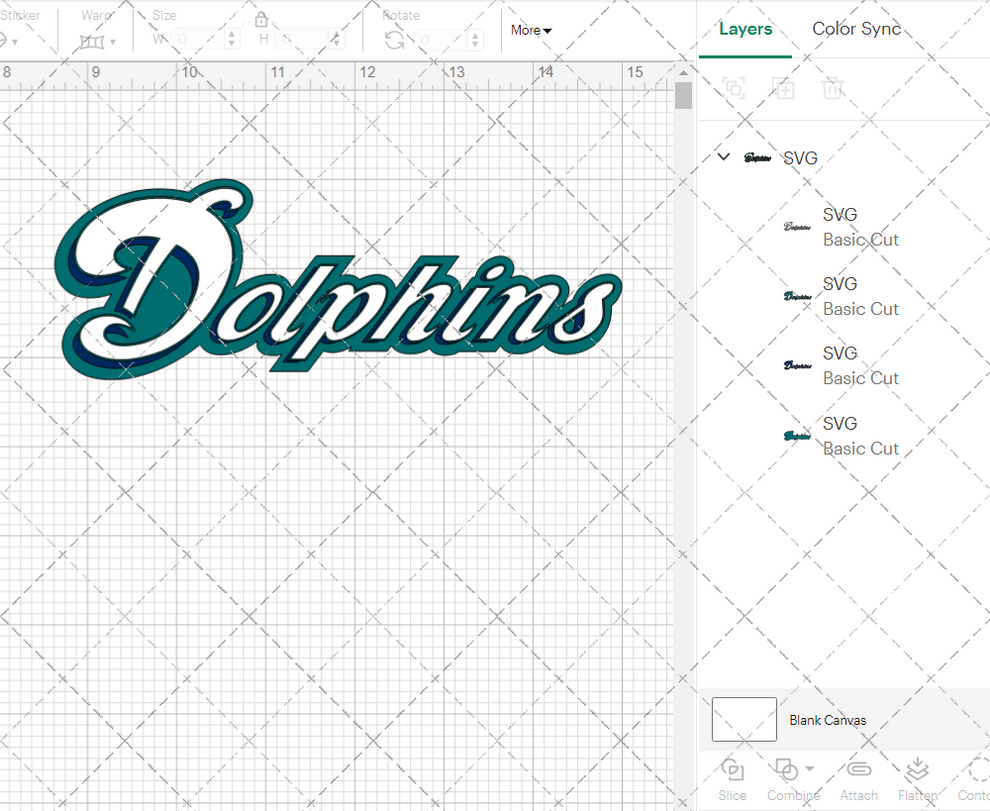Open the Combine options dropdown arrow
The image size is (990, 811).
pos(808,770)
